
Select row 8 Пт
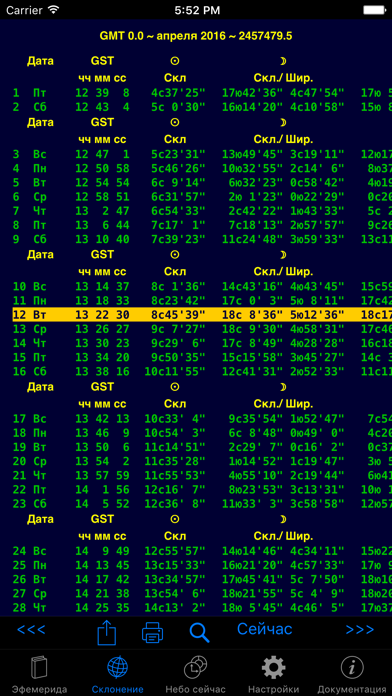(202, 225)
